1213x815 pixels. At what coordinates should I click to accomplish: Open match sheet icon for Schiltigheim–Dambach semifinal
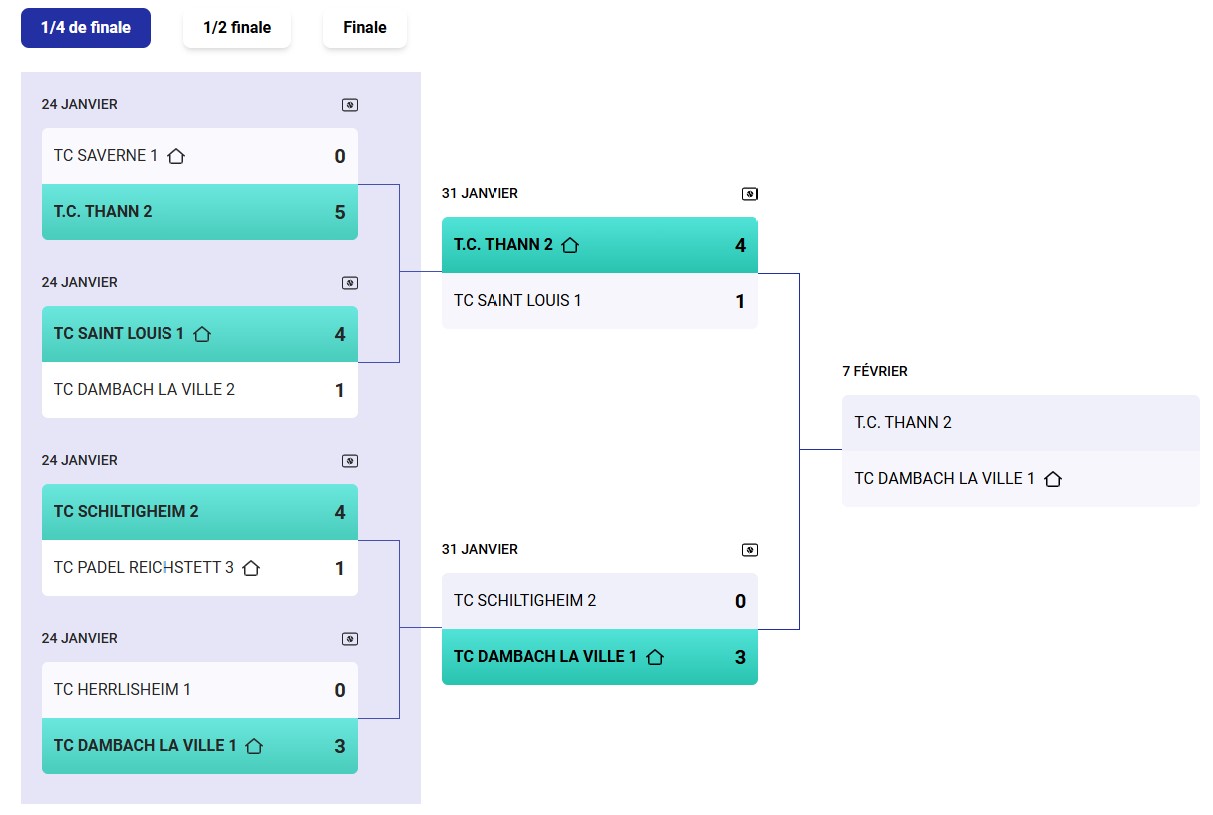[x=750, y=550]
